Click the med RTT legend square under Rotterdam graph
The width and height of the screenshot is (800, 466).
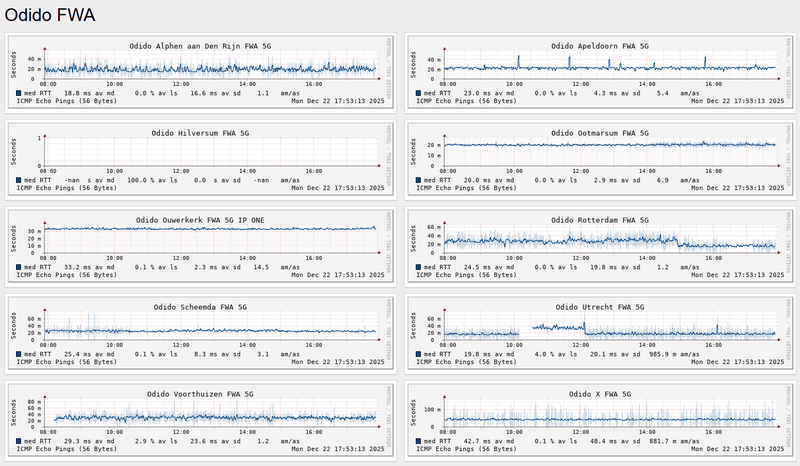click(x=418, y=267)
